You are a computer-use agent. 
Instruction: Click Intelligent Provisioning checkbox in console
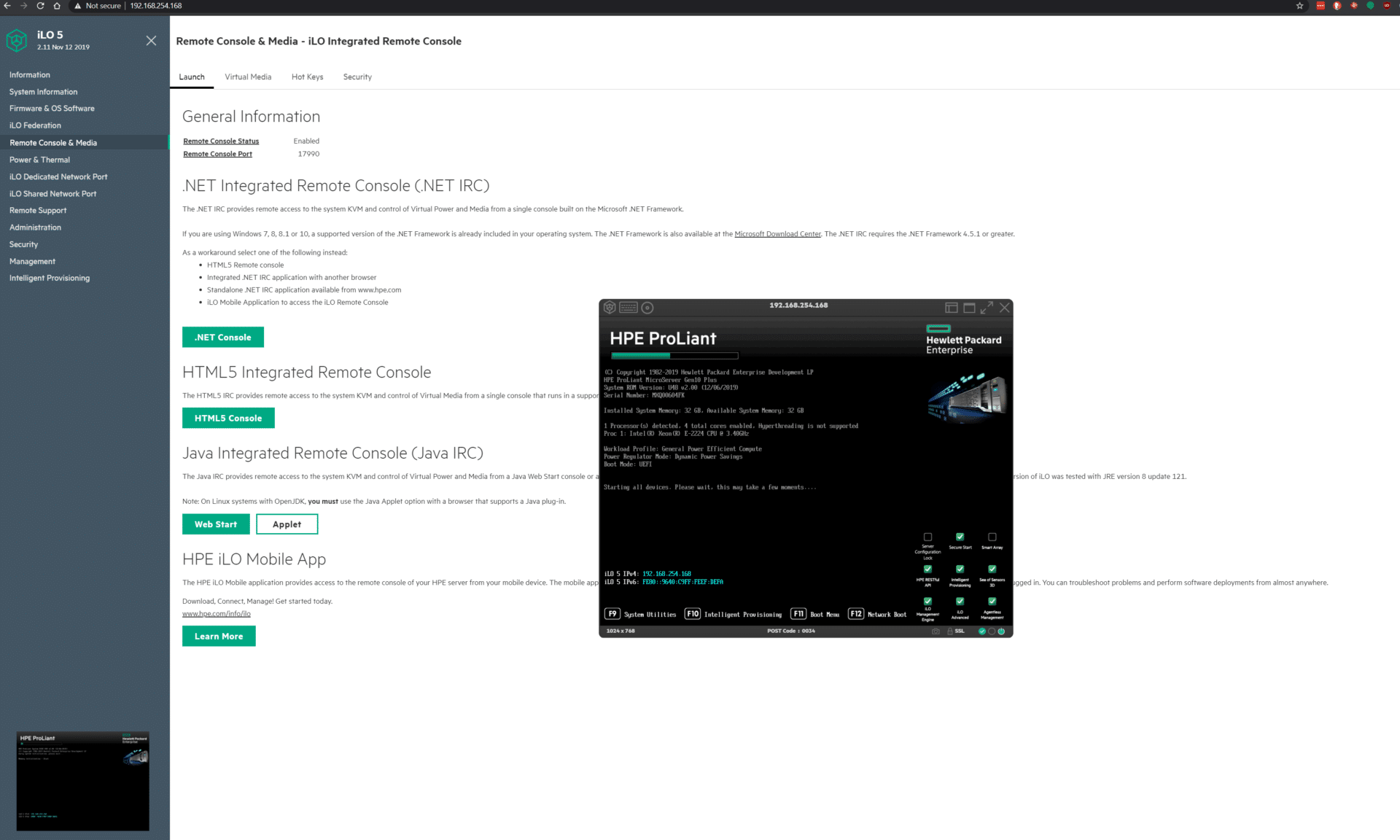pyautogui.click(x=960, y=569)
